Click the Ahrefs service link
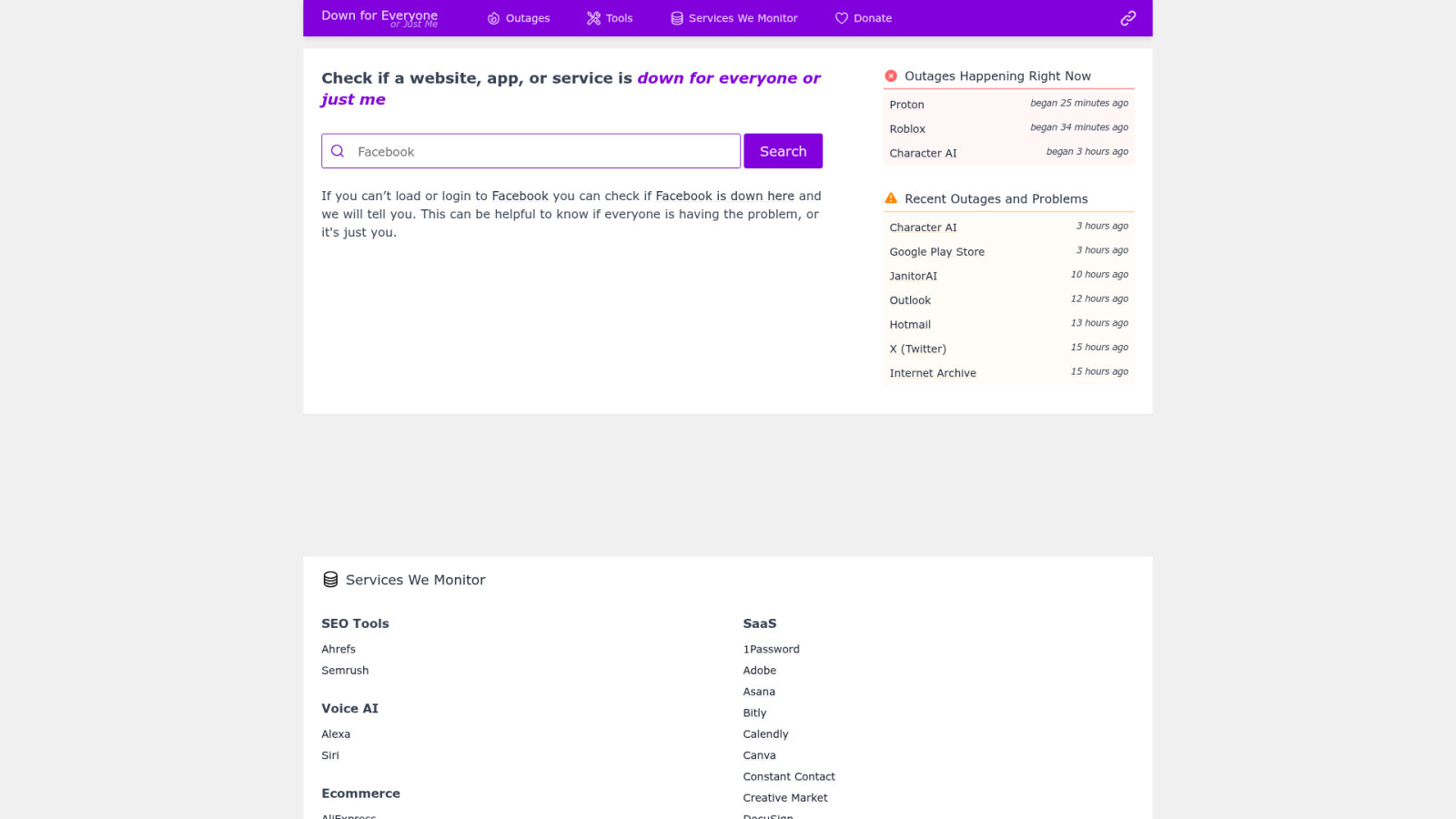The height and width of the screenshot is (819, 1456). tap(339, 650)
